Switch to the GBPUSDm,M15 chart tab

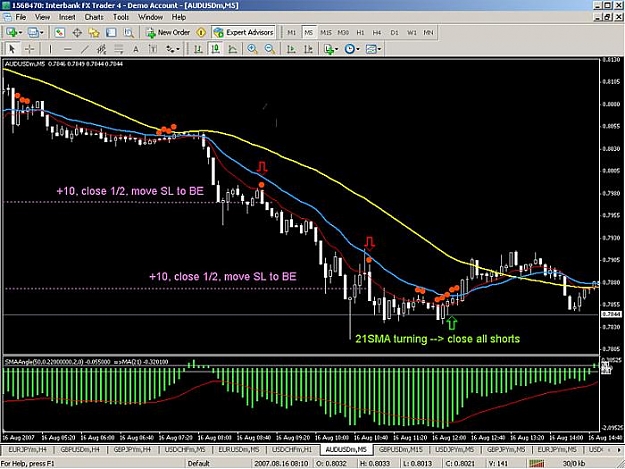point(401,449)
